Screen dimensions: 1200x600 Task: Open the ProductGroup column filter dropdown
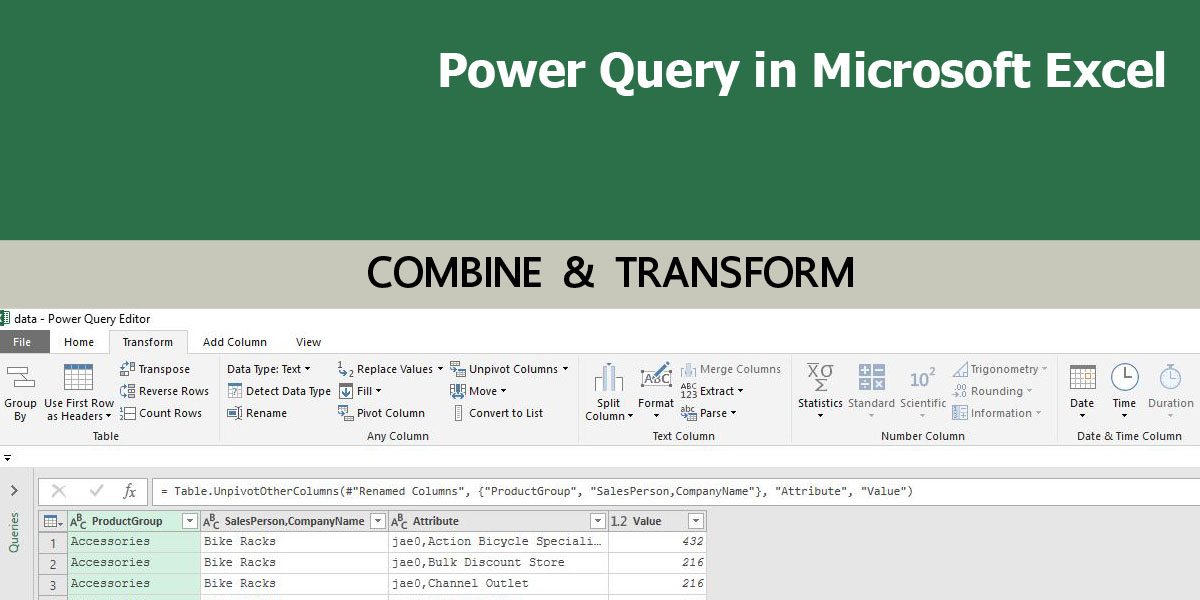189,521
